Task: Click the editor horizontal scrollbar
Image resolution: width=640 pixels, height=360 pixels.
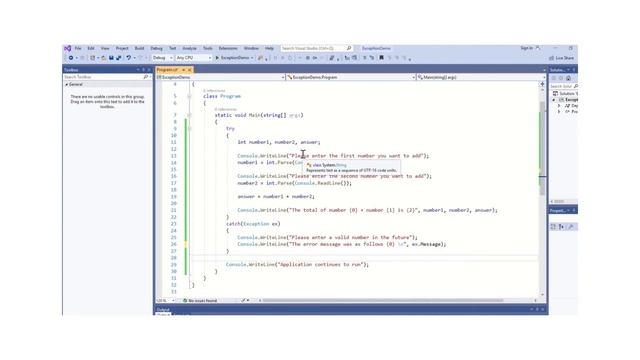Action: pos(383,300)
